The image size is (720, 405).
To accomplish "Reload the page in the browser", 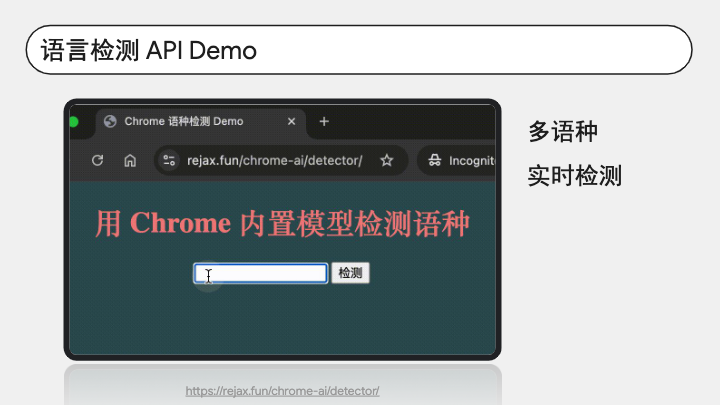I will click(x=97, y=160).
